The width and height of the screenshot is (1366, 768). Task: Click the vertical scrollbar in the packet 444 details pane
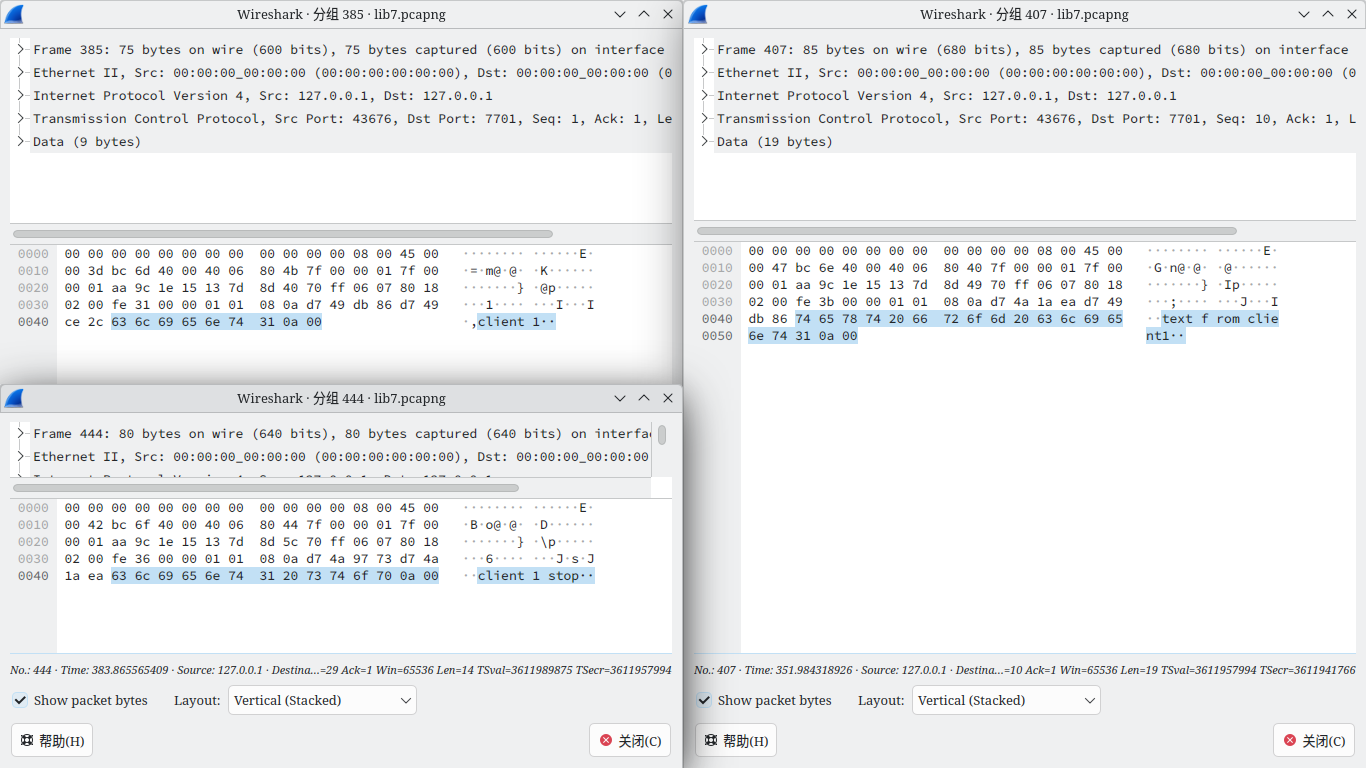pos(662,436)
